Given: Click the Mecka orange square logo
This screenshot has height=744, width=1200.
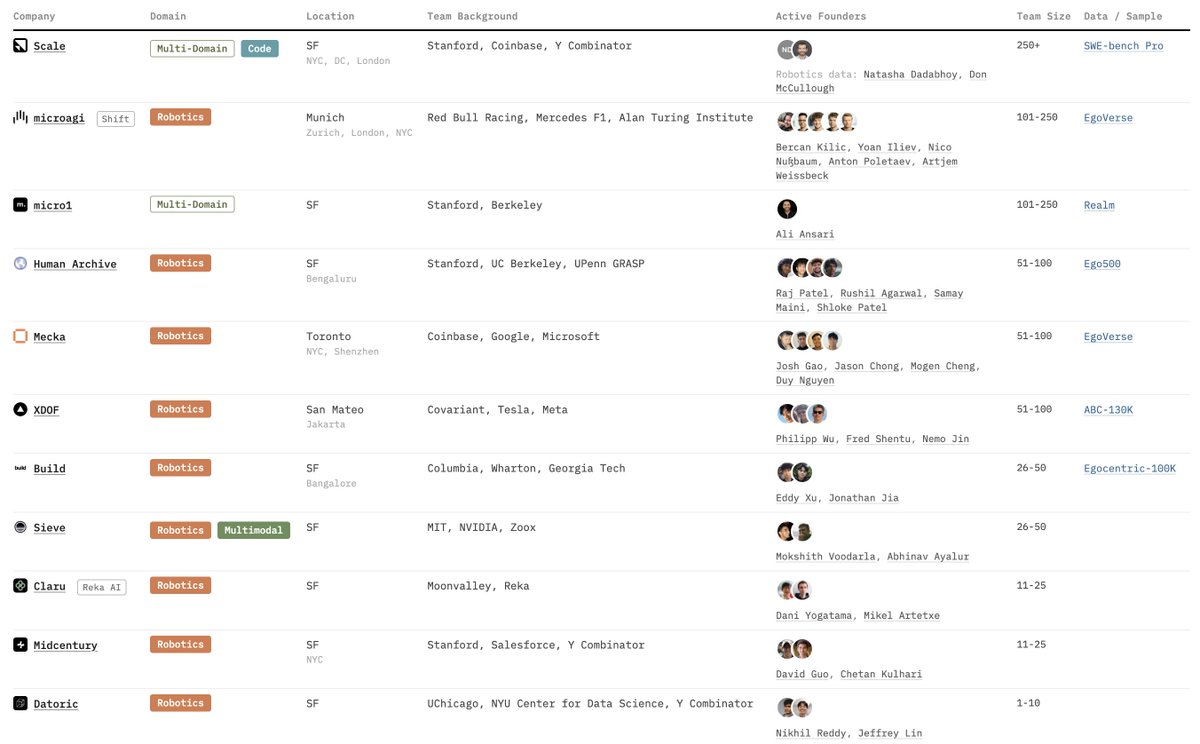Looking at the screenshot, I should tap(20, 336).
